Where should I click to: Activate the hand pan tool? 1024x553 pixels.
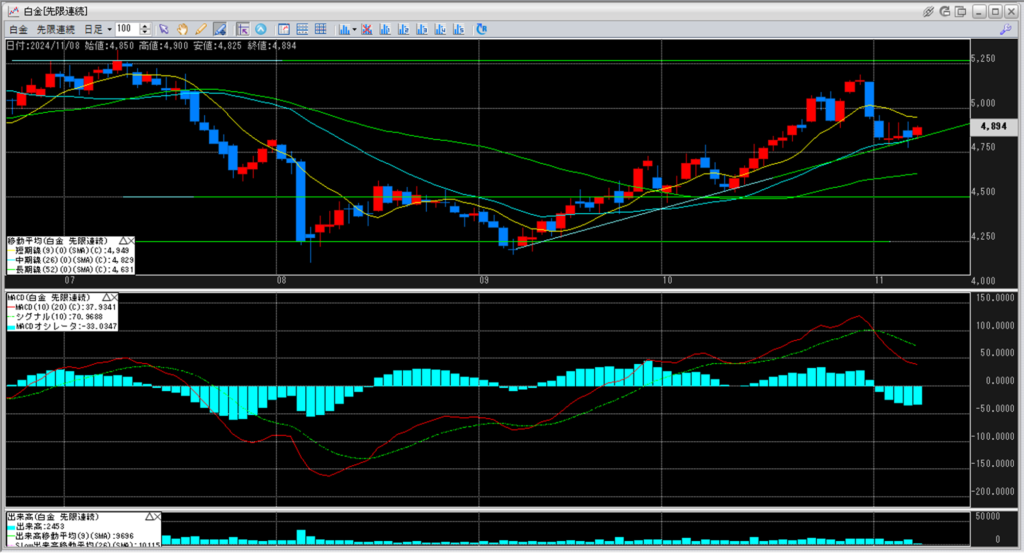click(x=183, y=29)
